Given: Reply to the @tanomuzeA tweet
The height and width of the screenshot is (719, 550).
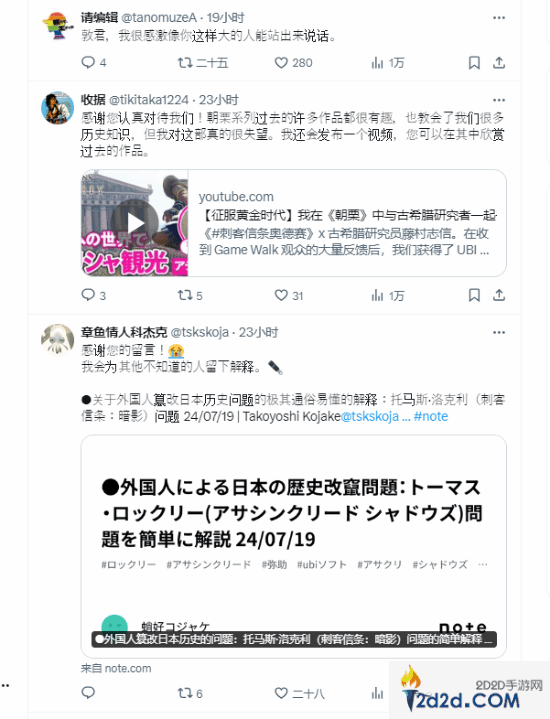Looking at the screenshot, I should coord(88,62).
